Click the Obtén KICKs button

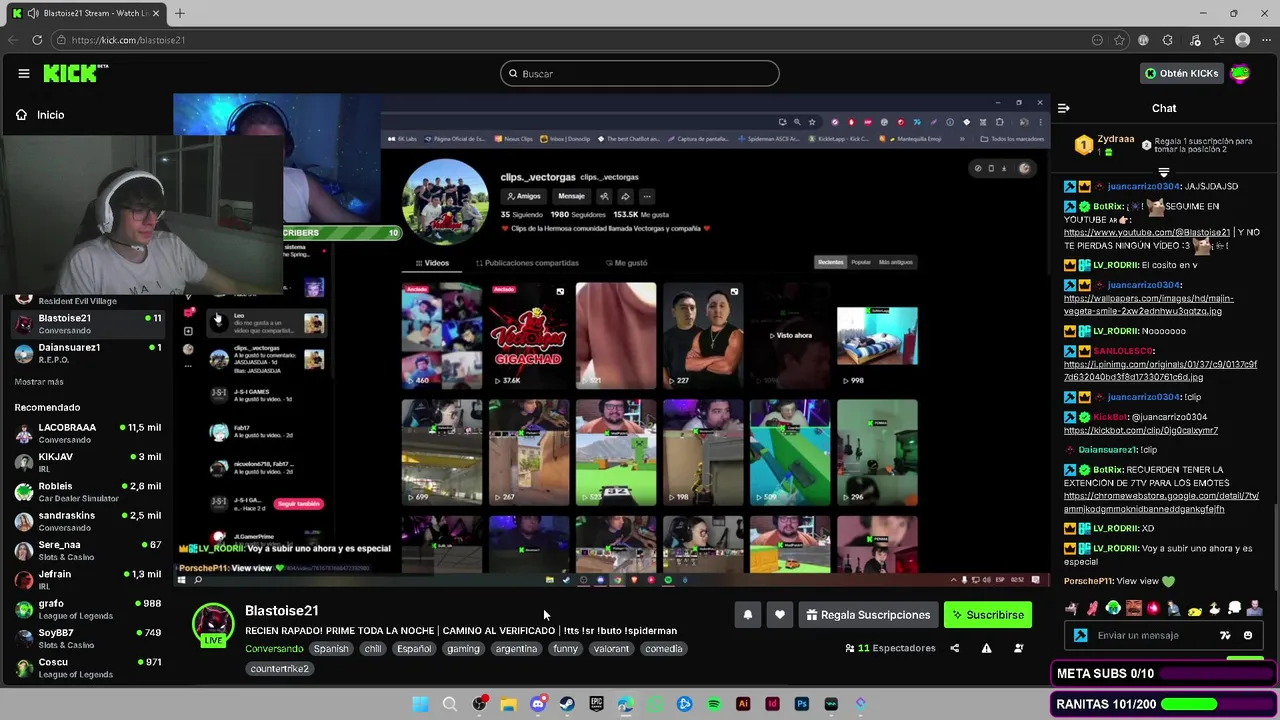[x=1182, y=73]
